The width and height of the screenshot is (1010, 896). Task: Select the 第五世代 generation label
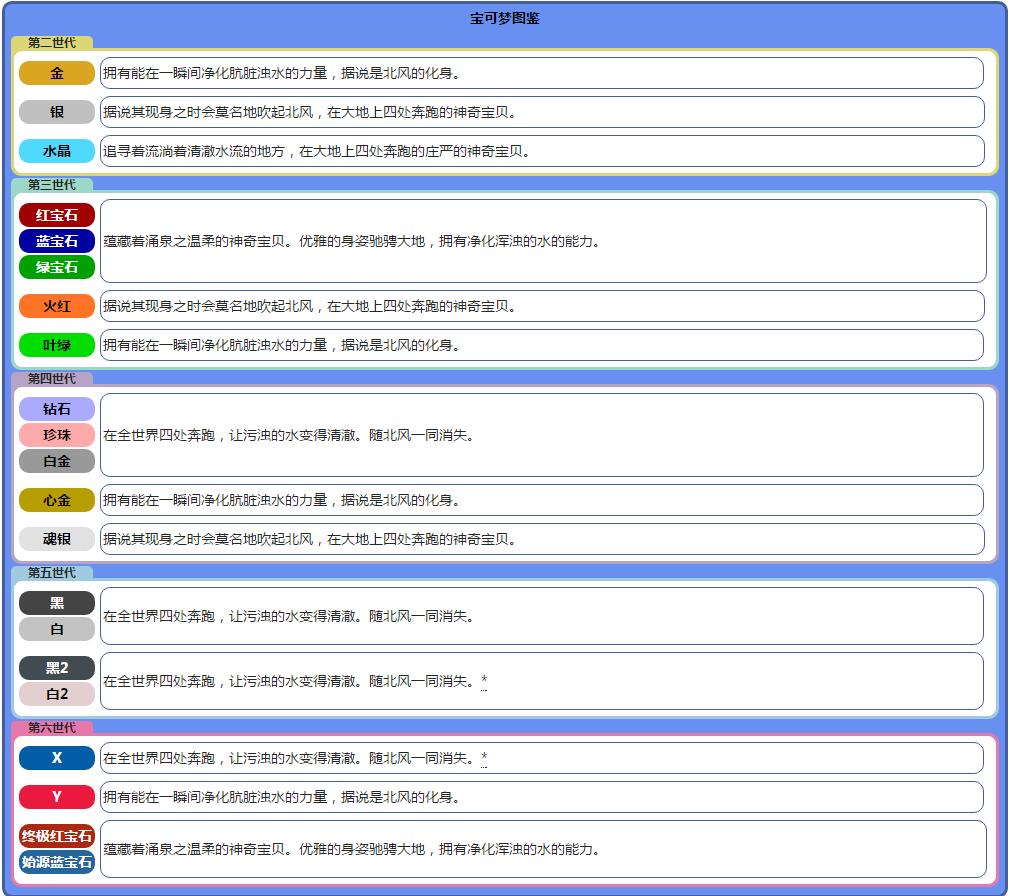click(x=52, y=573)
